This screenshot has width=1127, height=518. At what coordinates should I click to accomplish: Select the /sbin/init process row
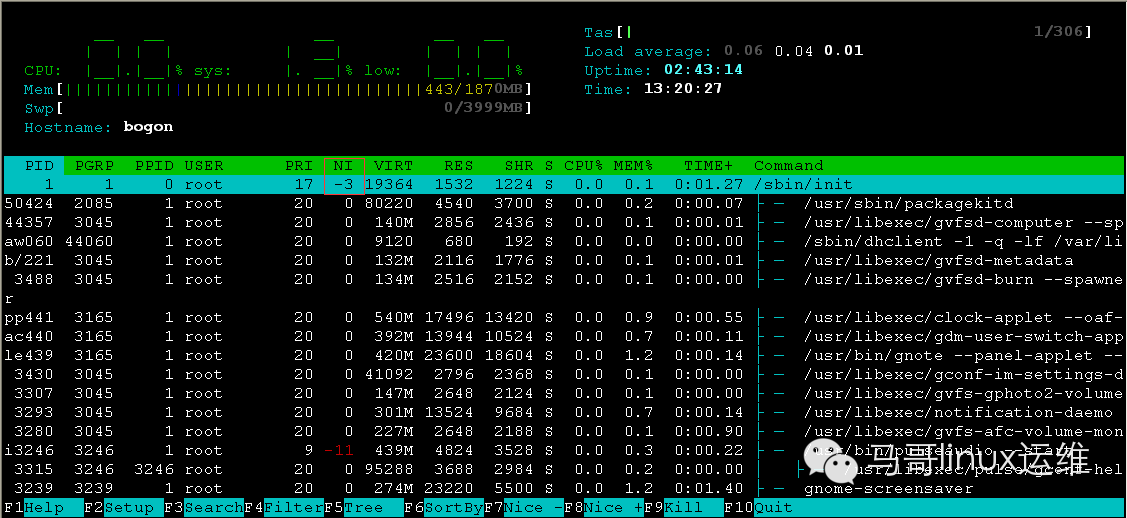tap(564, 185)
